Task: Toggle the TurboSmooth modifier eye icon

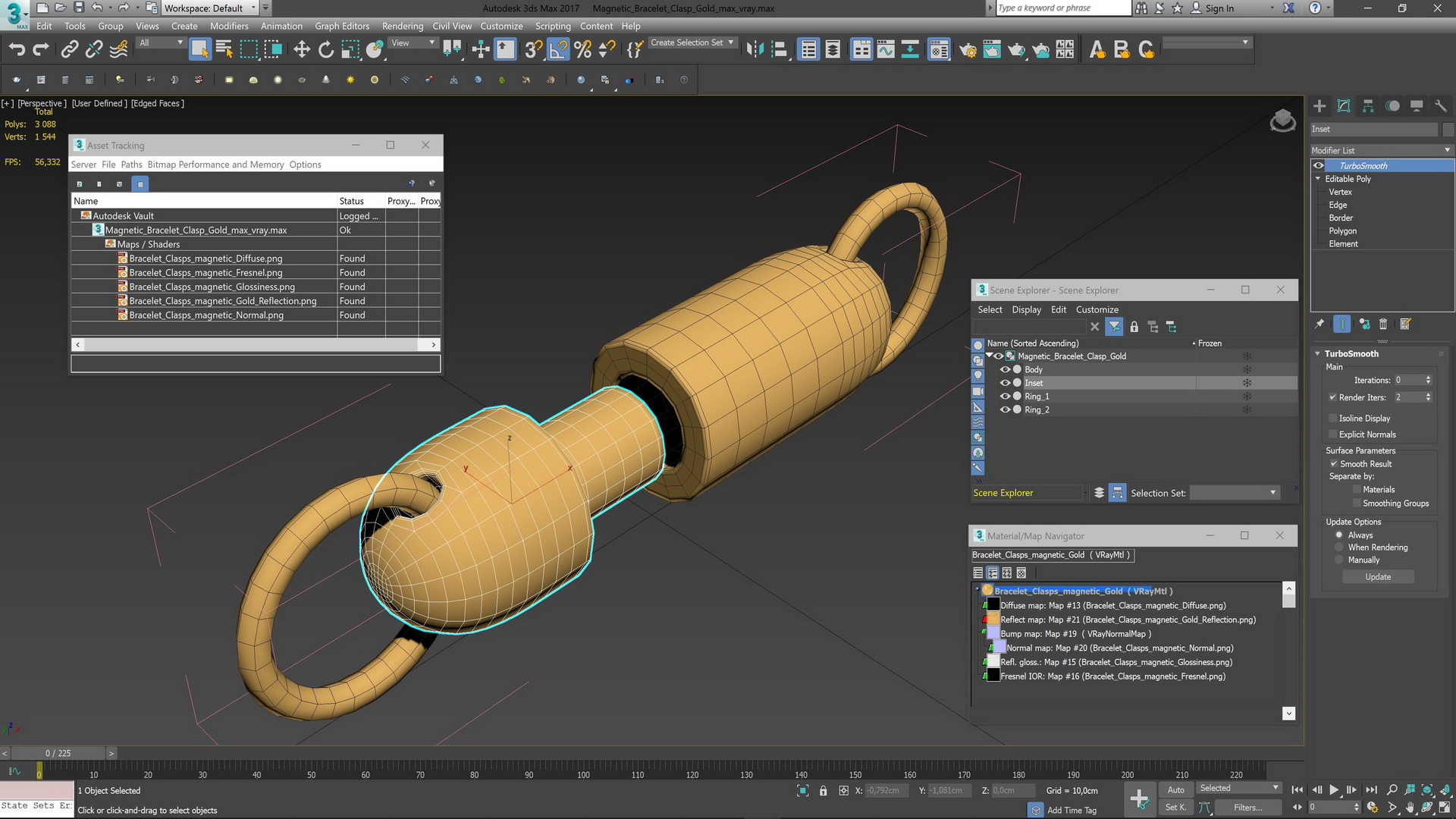Action: pyautogui.click(x=1319, y=166)
